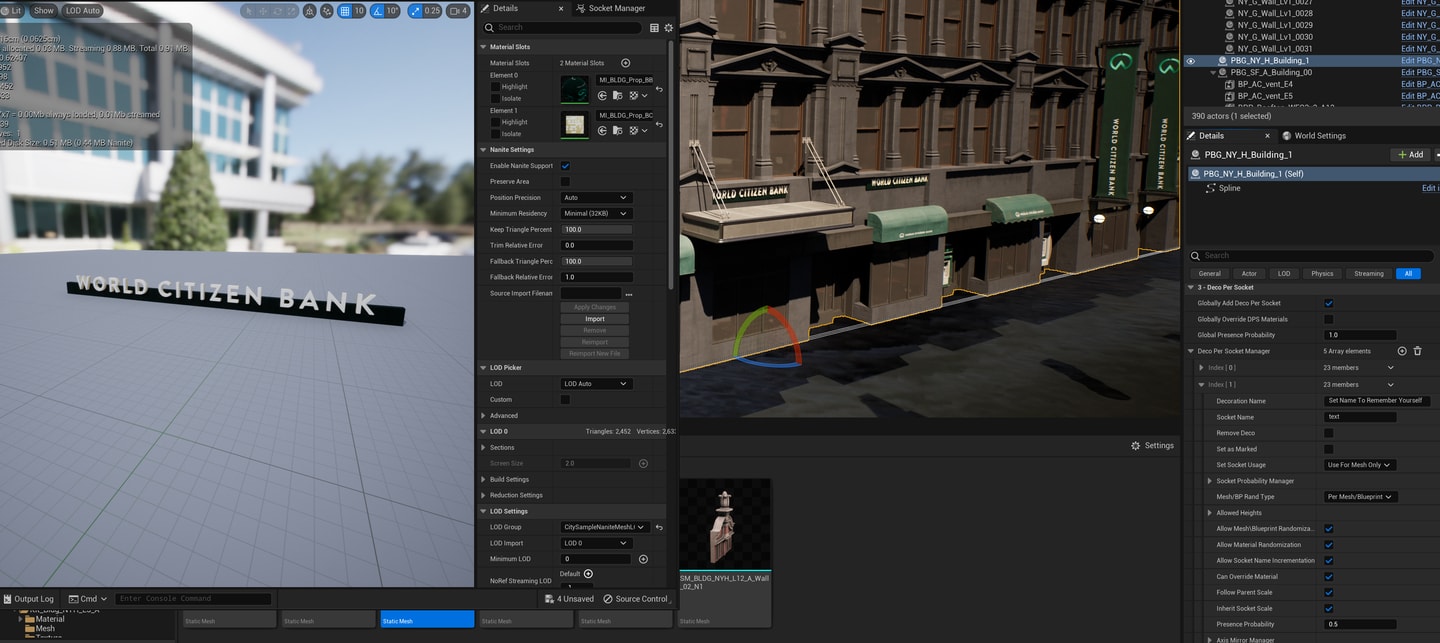Select the Physics filter tab

(1322, 273)
